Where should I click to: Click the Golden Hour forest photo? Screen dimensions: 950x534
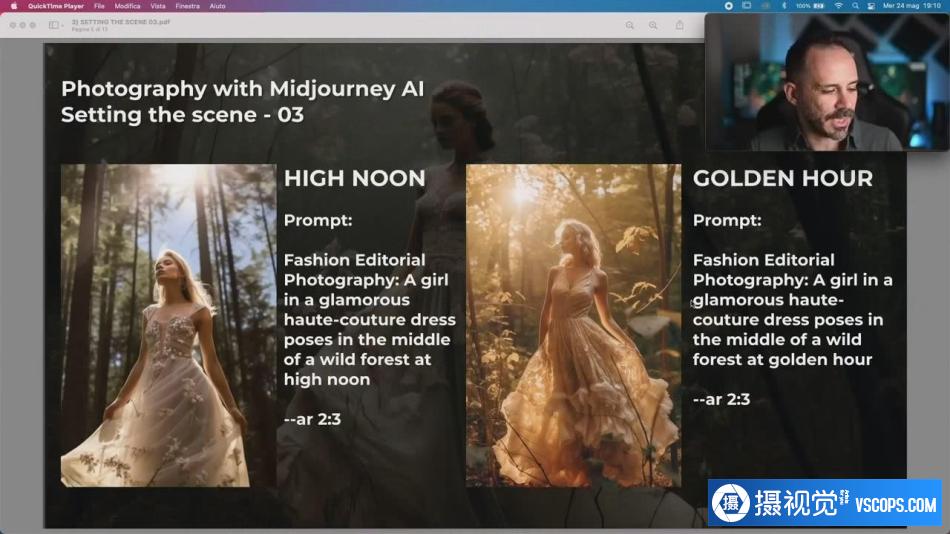[573, 325]
